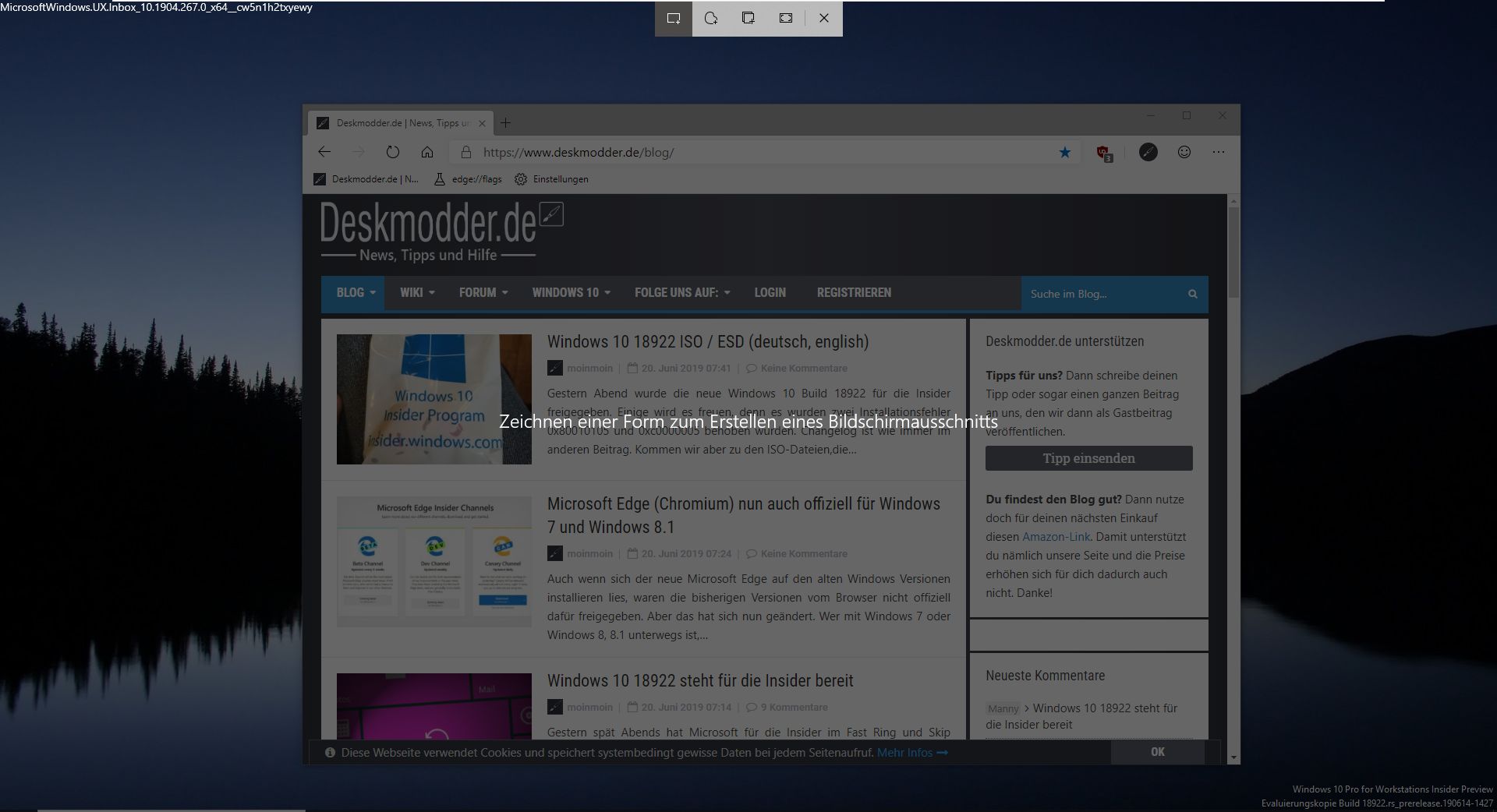The image size is (1497, 812).
Task: Click the Deskmodder.de site logo
Action: point(441,231)
